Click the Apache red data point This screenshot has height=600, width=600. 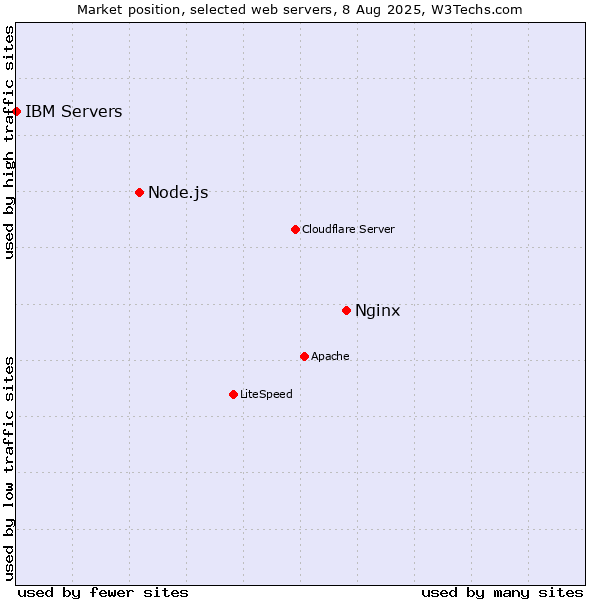pyautogui.click(x=305, y=357)
